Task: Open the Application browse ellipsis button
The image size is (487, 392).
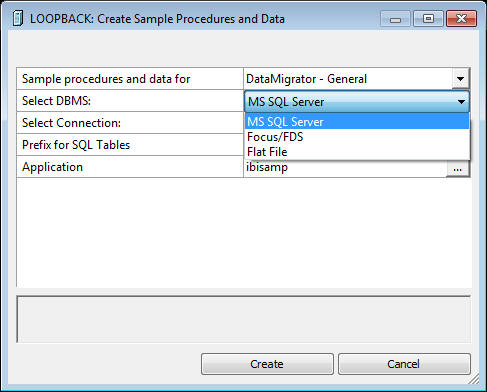Action: pyautogui.click(x=458, y=169)
